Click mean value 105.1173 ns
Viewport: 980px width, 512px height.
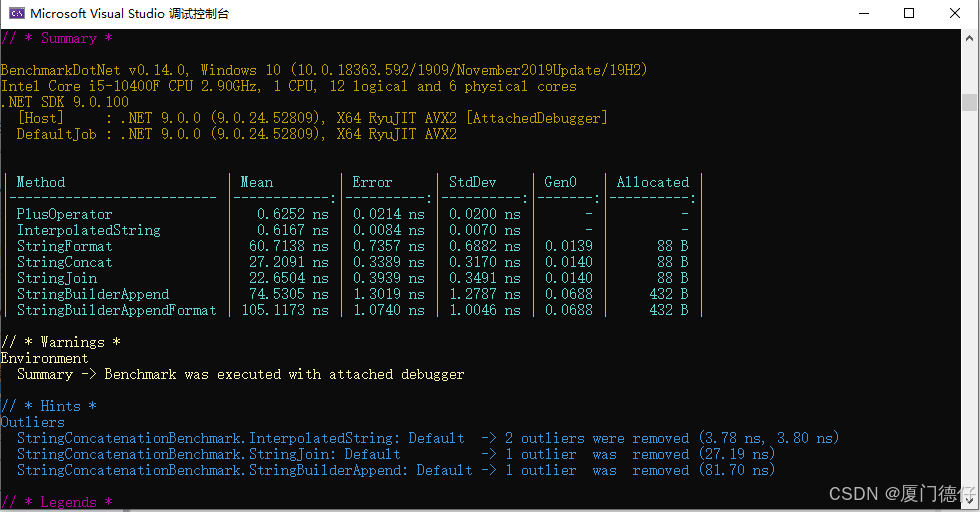285,310
